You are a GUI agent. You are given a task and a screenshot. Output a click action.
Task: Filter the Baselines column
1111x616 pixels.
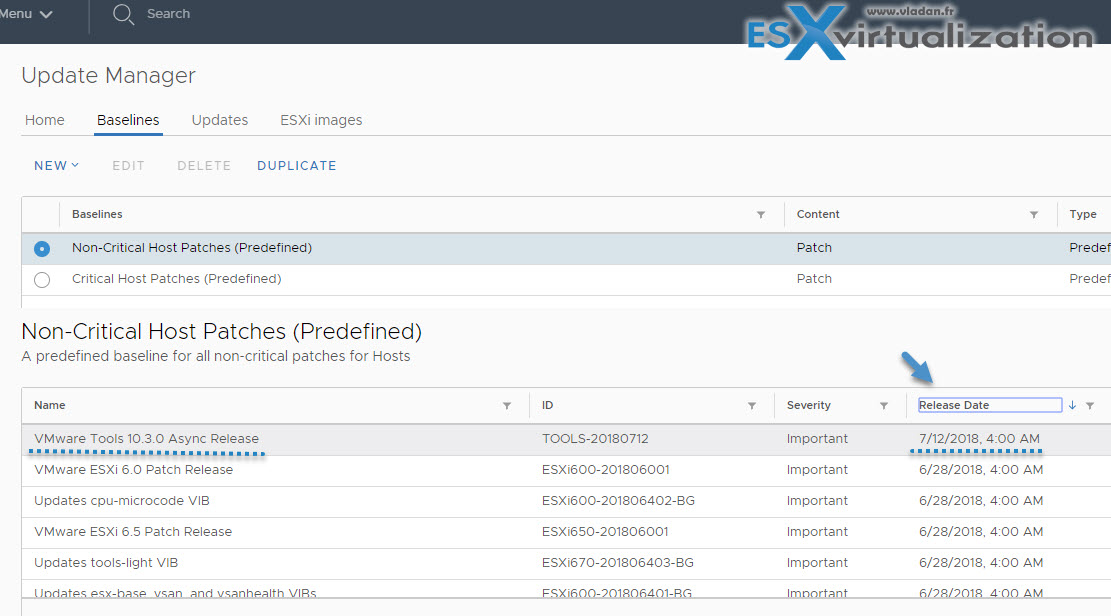click(760, 215)
